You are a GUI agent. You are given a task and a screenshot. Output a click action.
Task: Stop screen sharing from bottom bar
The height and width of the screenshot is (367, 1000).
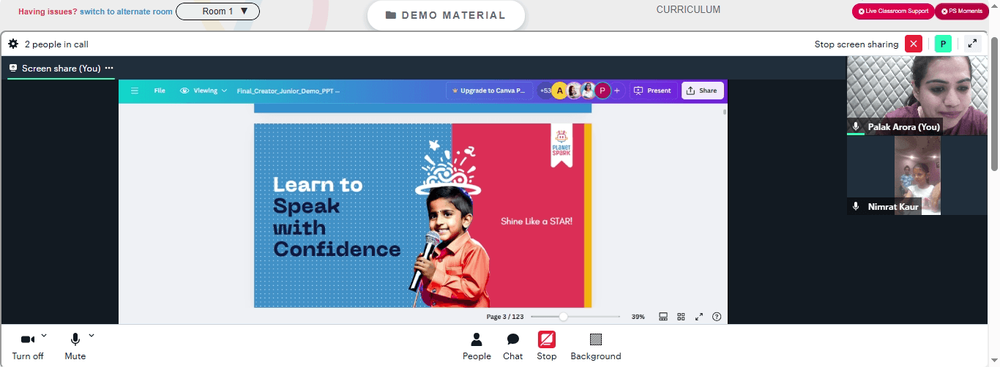pos(547,347)
